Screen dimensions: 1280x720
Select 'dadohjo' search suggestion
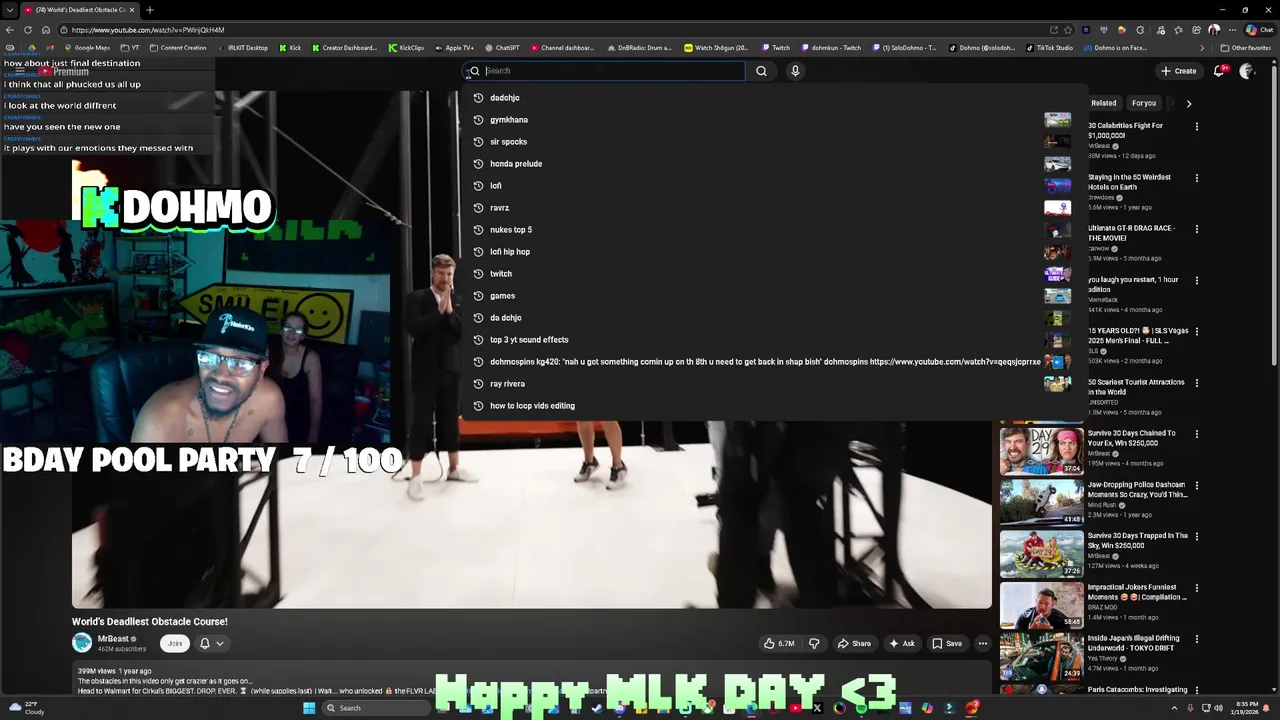tap(505, 98)
